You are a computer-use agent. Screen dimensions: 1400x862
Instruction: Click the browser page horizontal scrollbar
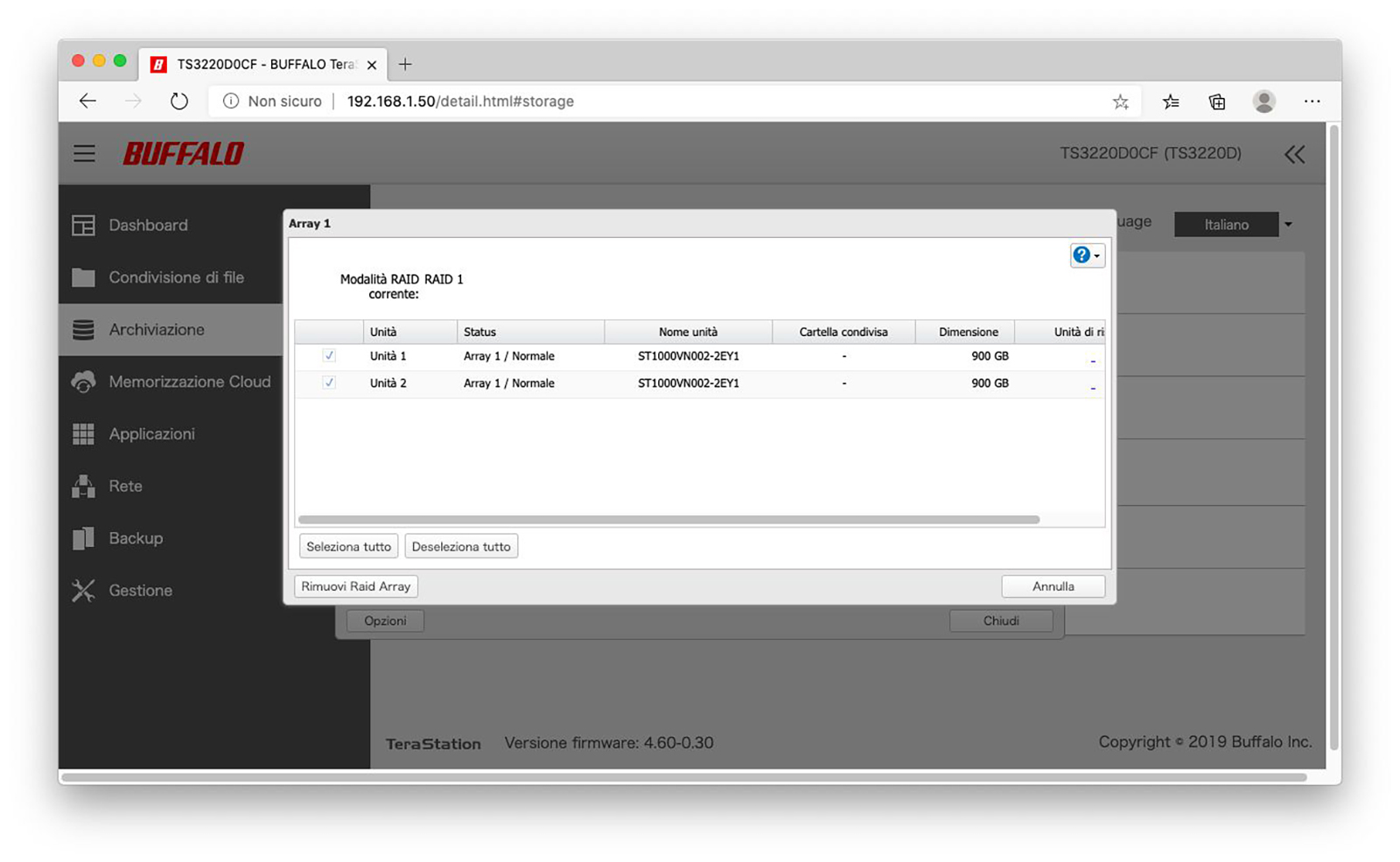tap(684, 777)
